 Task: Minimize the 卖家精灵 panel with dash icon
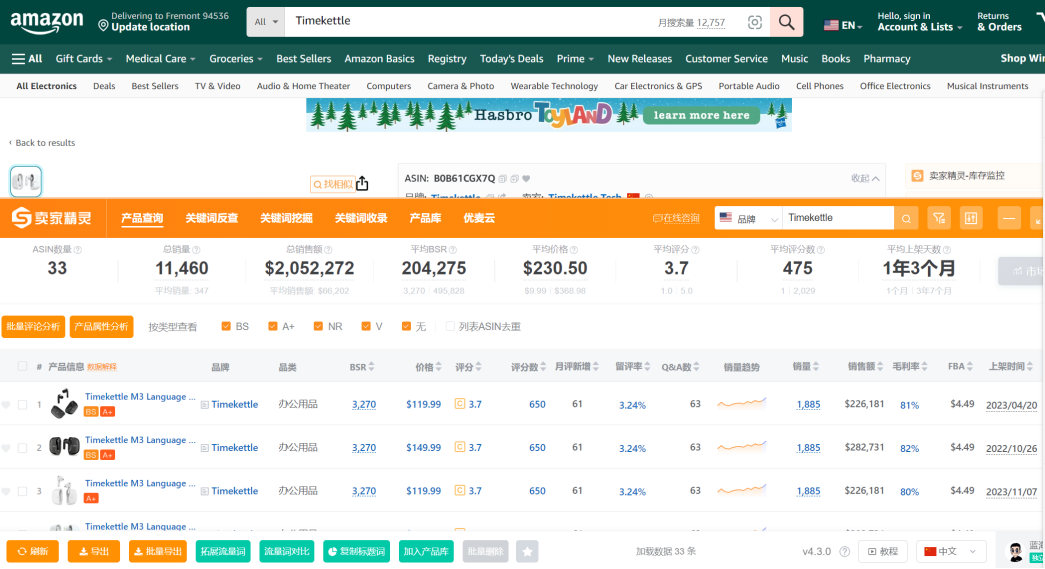[1009, 218]
